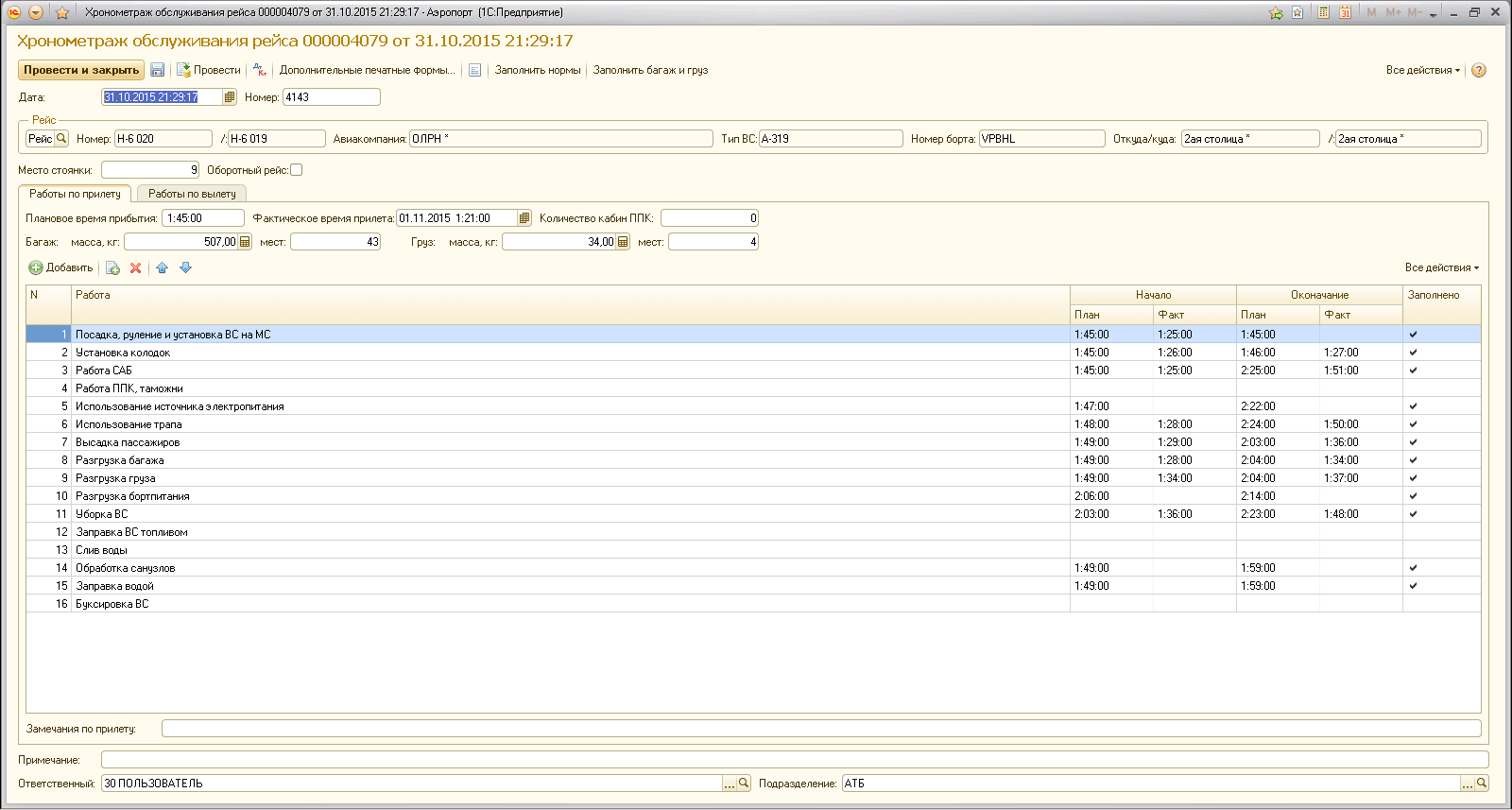Open the calendar icon in the title bar
1512x810 pixels.
tap(1345, 12)
